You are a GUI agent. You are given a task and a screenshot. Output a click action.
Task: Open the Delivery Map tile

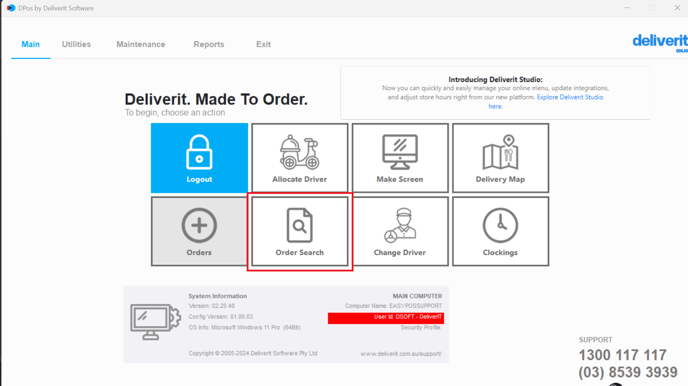[500, 158]
